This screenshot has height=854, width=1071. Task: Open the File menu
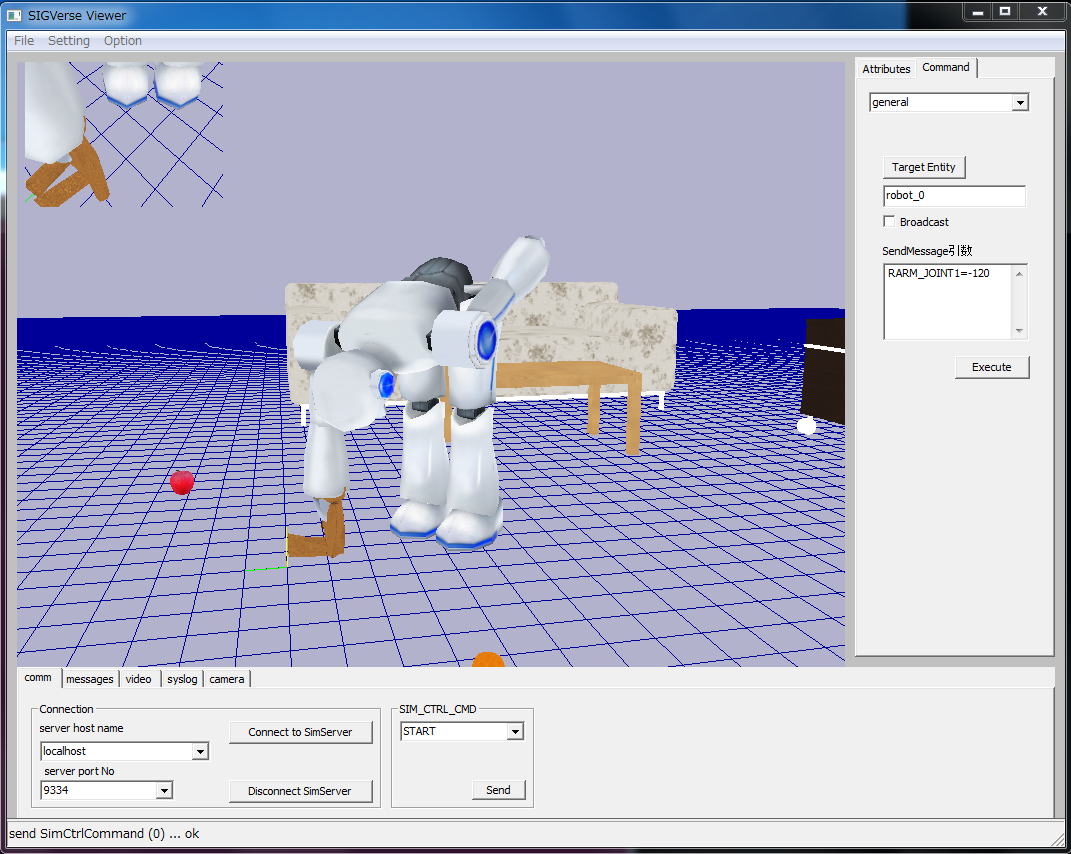24,41
